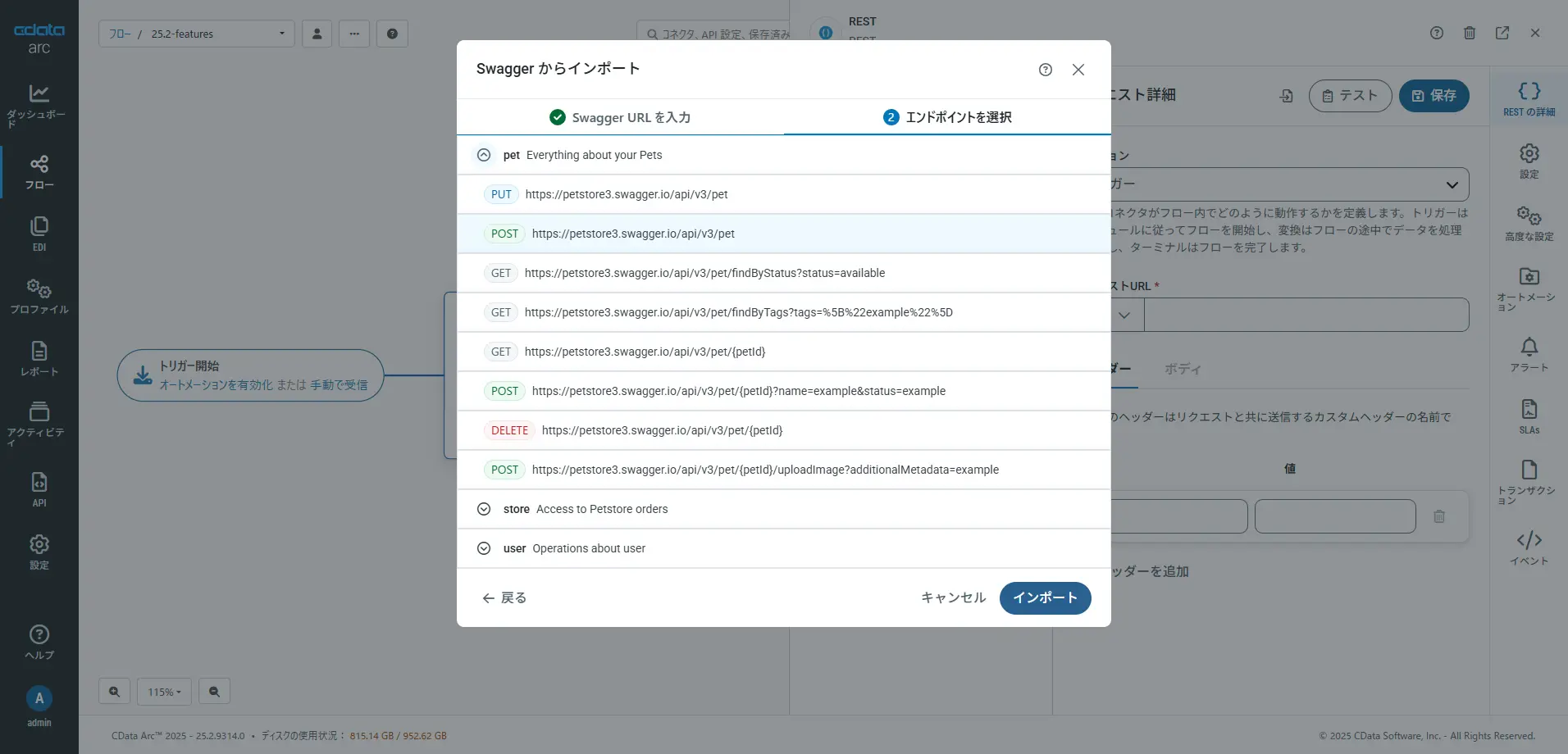
Task: Expand the store endpoint group
Action: coord(484,509)
